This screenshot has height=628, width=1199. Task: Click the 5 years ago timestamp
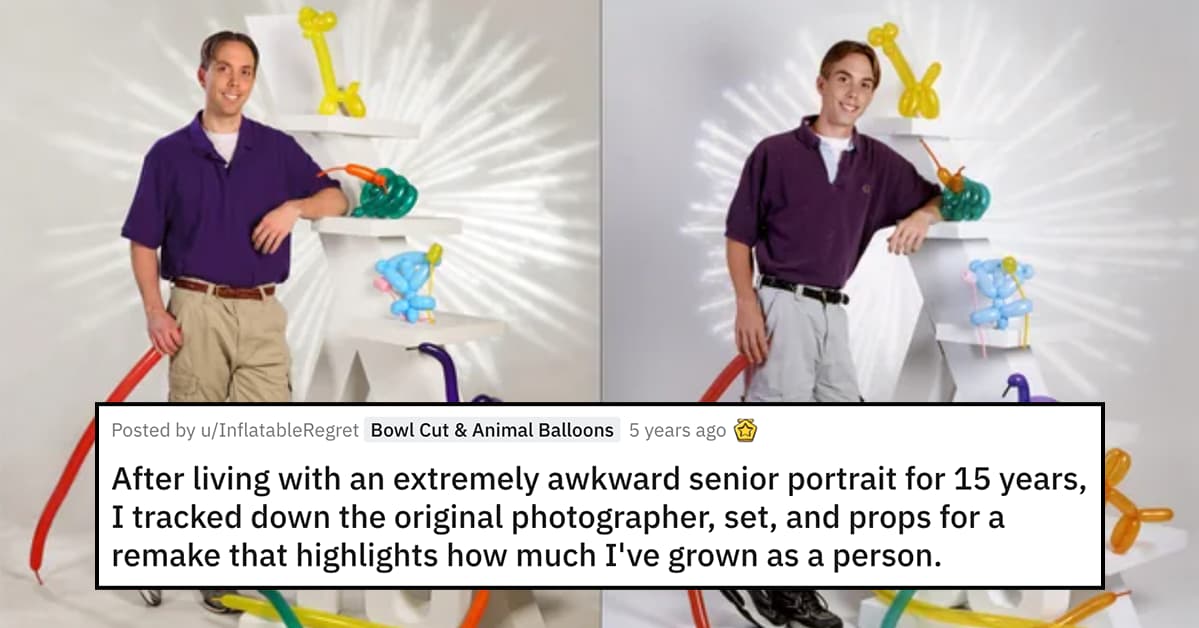[677, 431]
